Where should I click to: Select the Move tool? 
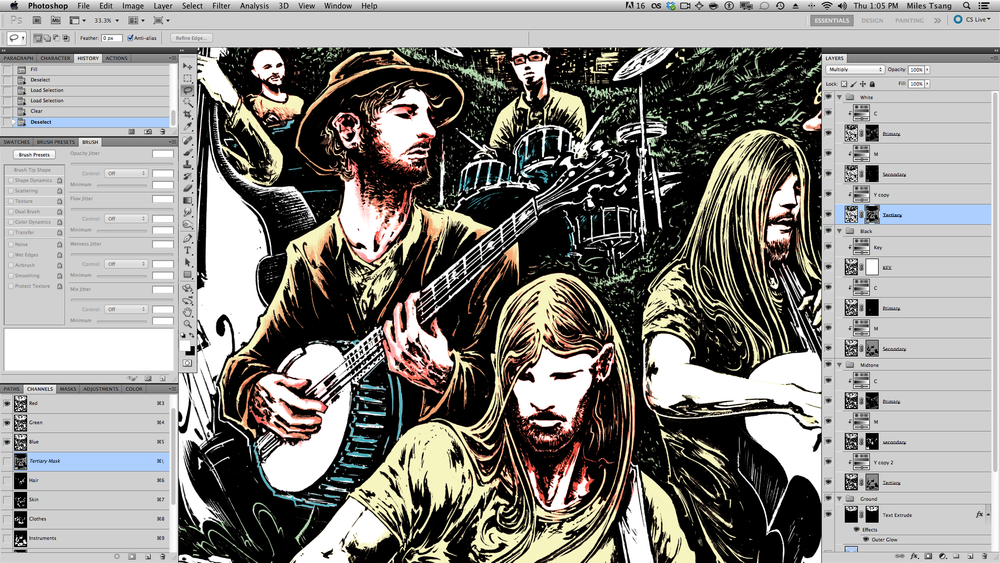coord(188,66)
